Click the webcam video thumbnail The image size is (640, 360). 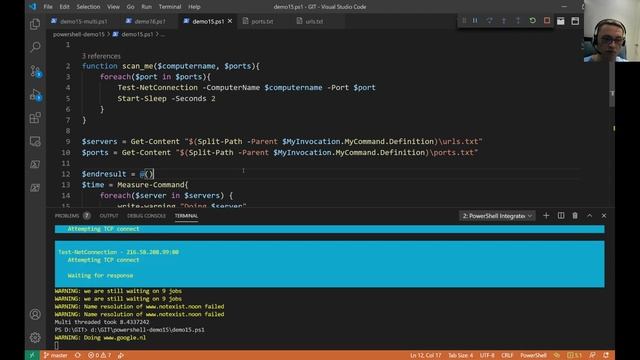pos(611,31)
